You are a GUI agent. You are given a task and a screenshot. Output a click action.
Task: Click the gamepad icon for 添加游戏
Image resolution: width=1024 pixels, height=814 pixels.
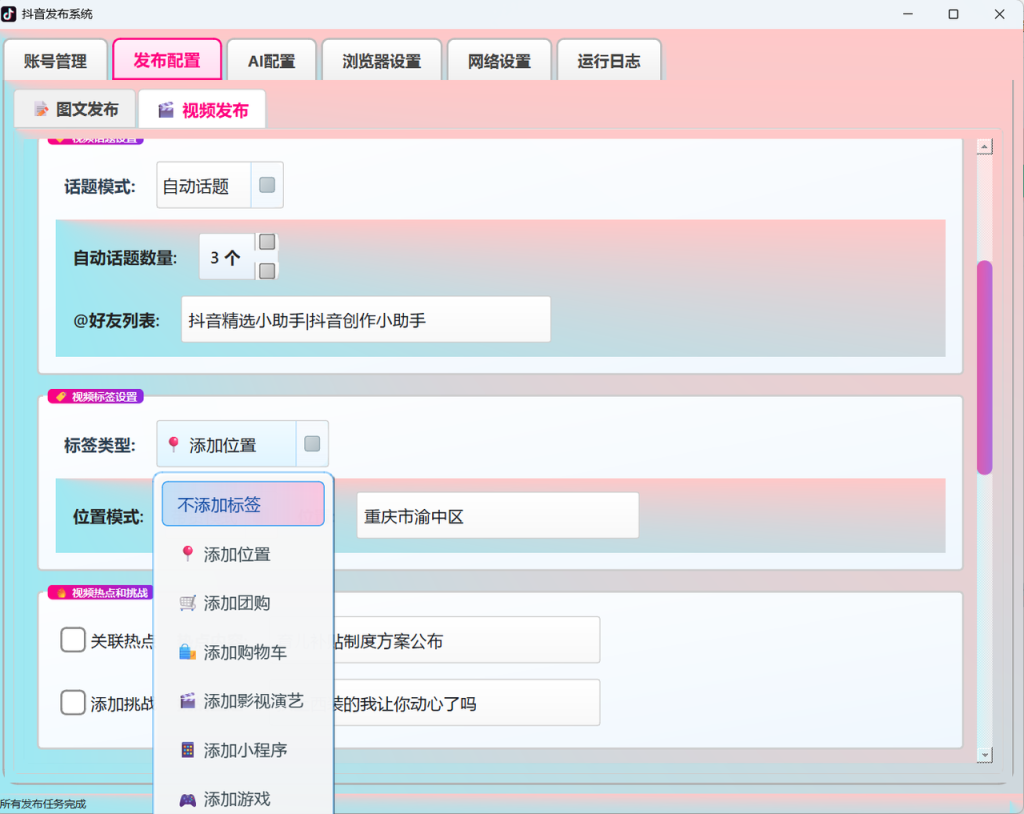187,799
